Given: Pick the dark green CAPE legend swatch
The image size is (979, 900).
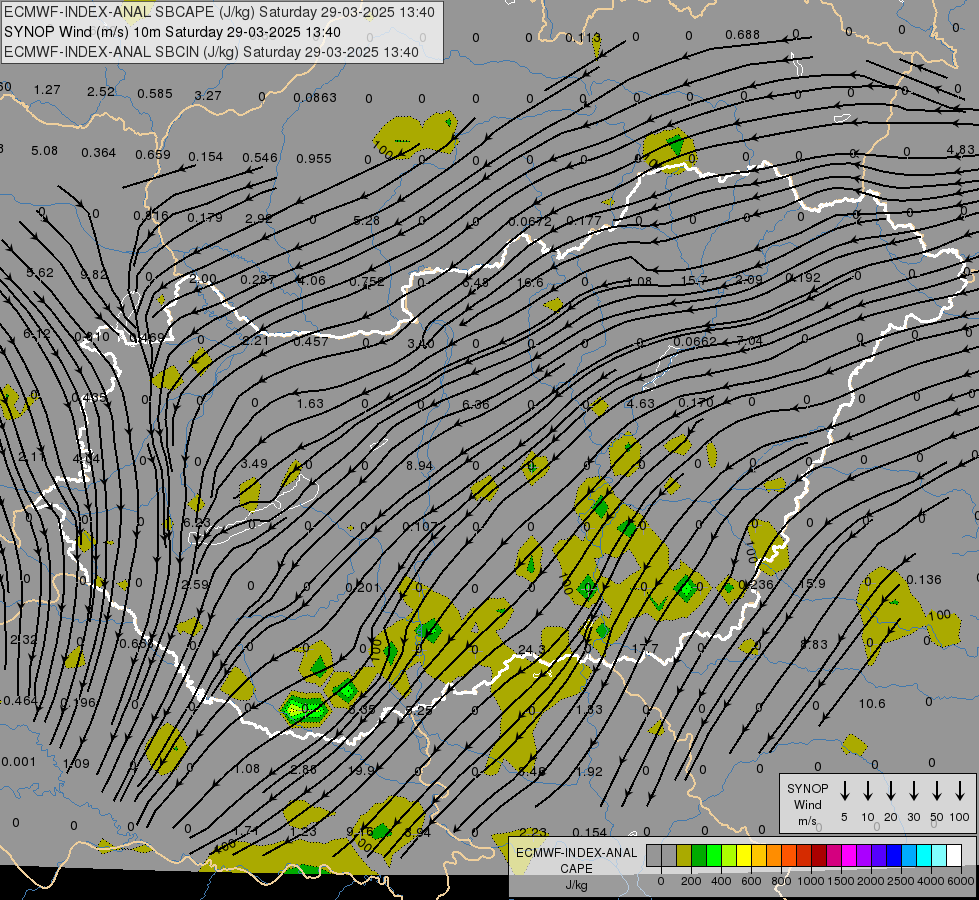Looking at the screenshot, I should [699, 856].
